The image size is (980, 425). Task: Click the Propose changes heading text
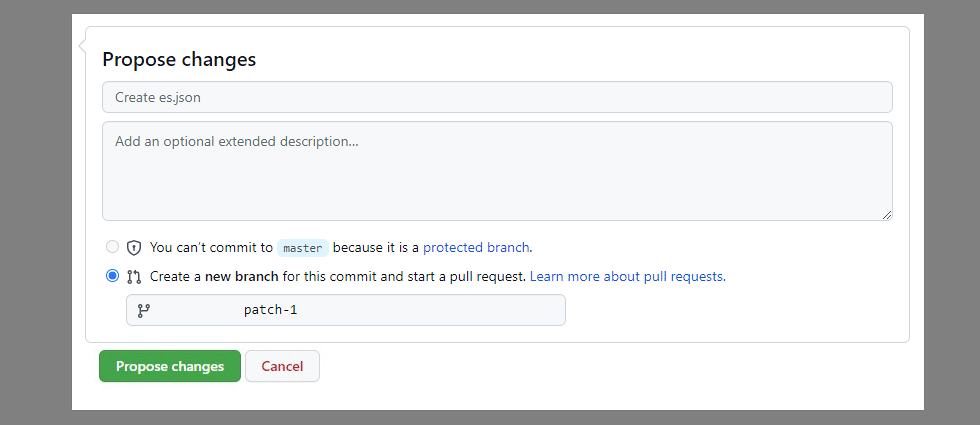[x=179, y=59]
